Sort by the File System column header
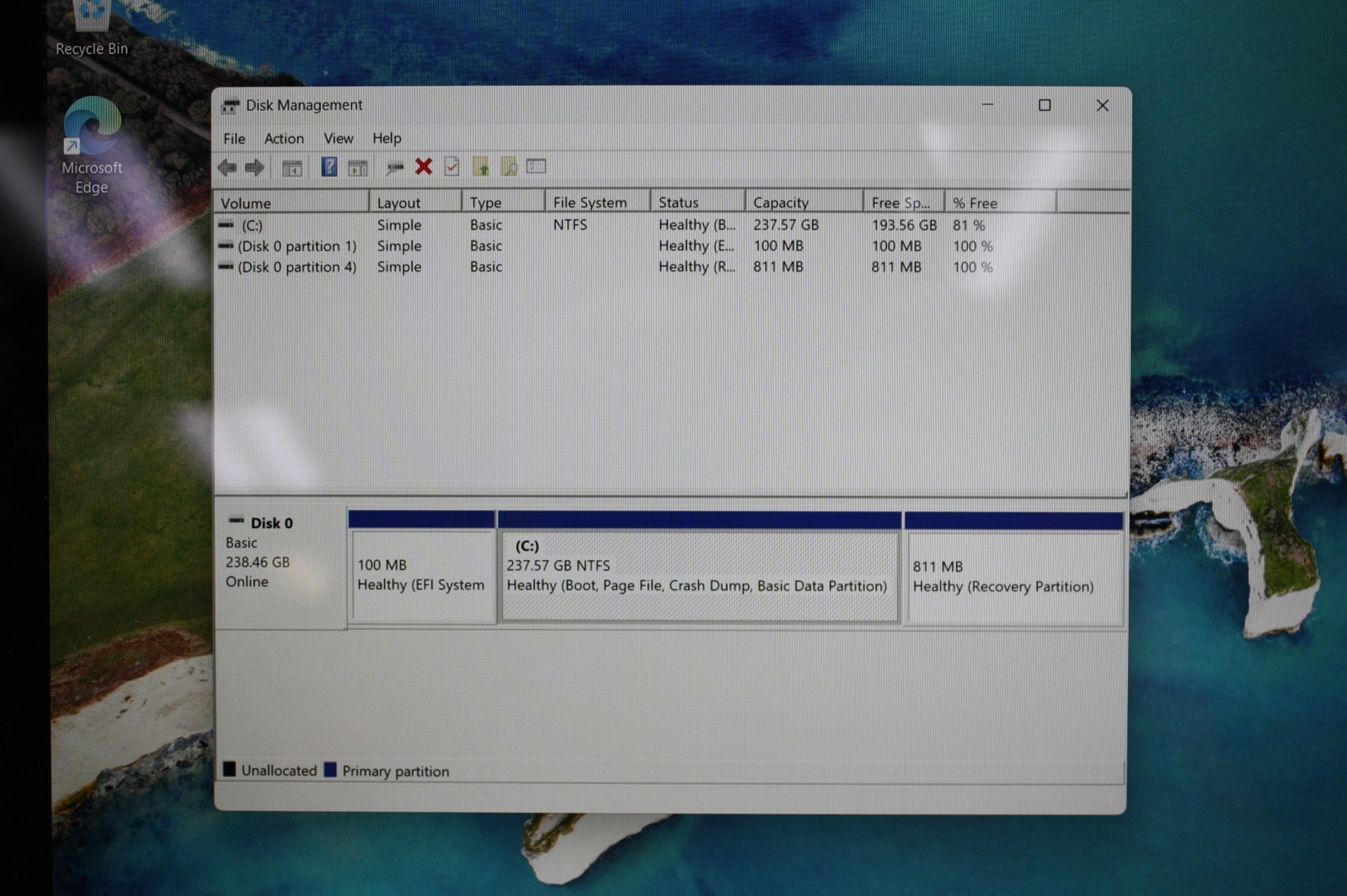Image resolution: width=1347 pixels, height=896 pixels. tap(598, 202)
